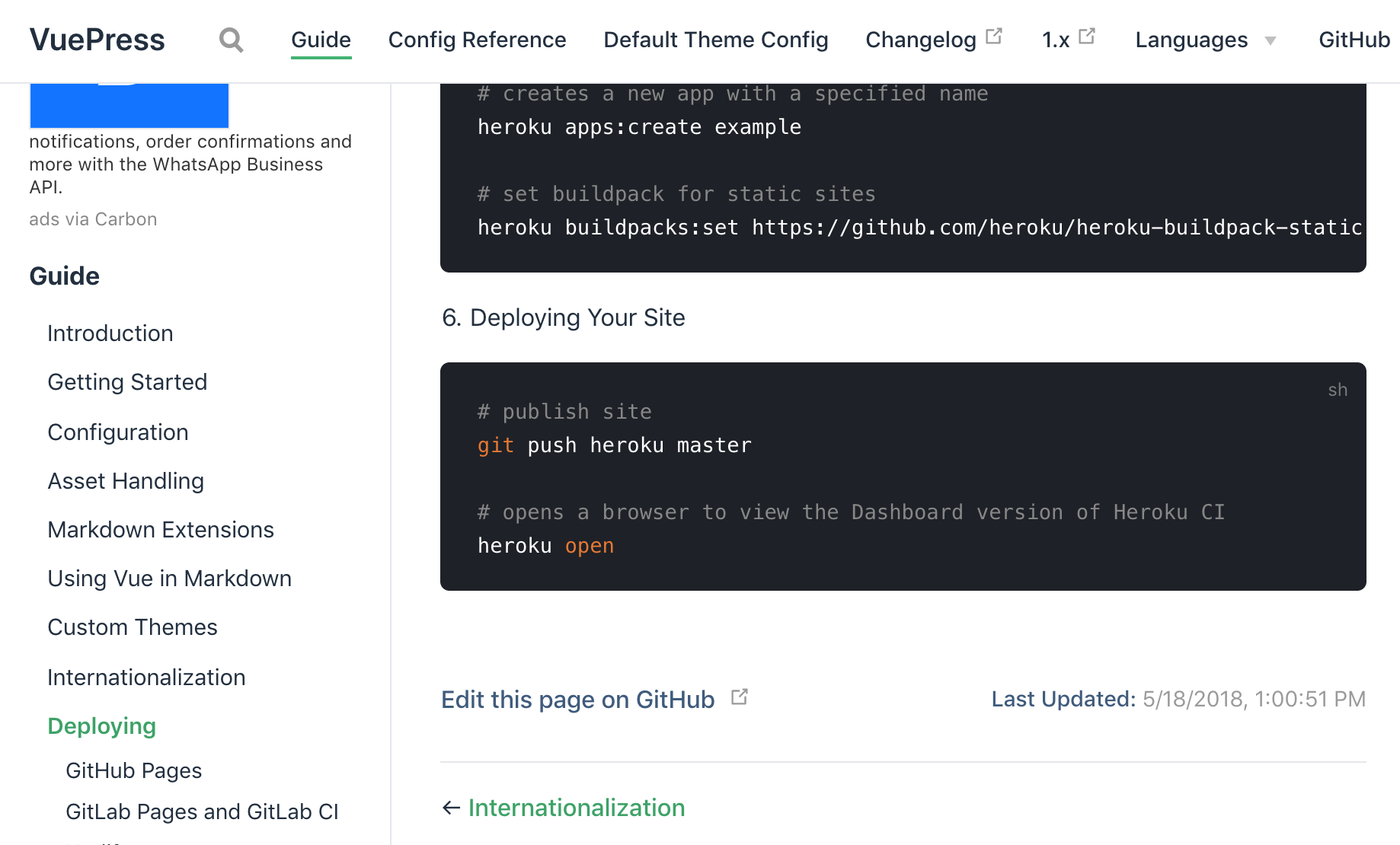Click the Carbon ad image
This screenshot has width=1400, height=845.
129,105
